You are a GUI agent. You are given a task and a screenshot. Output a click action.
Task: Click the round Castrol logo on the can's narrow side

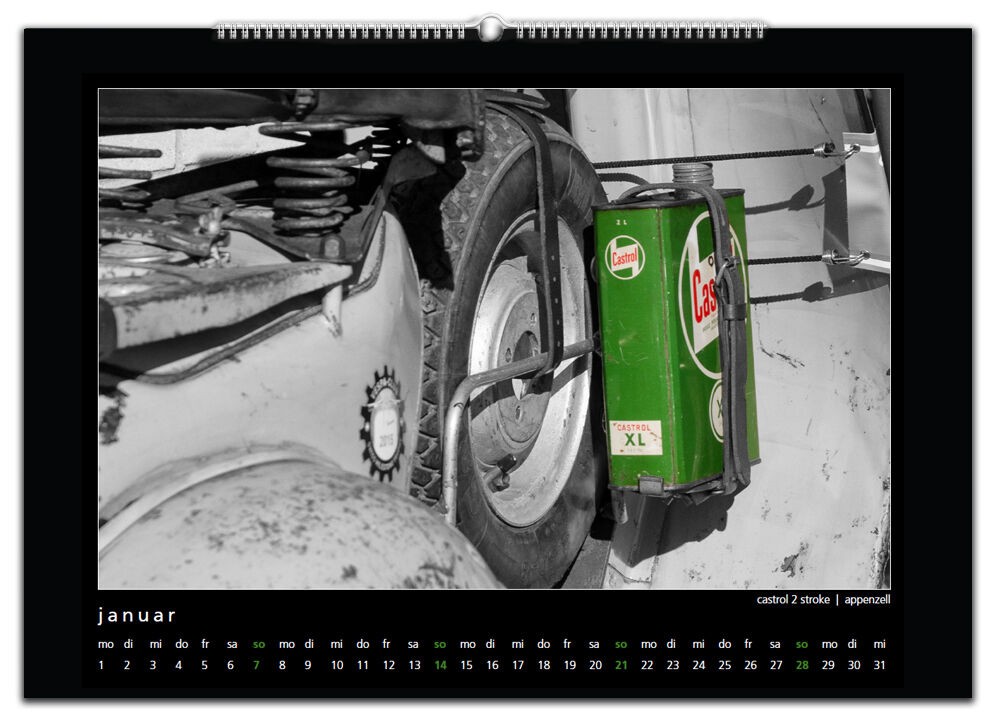pos(625,258)
